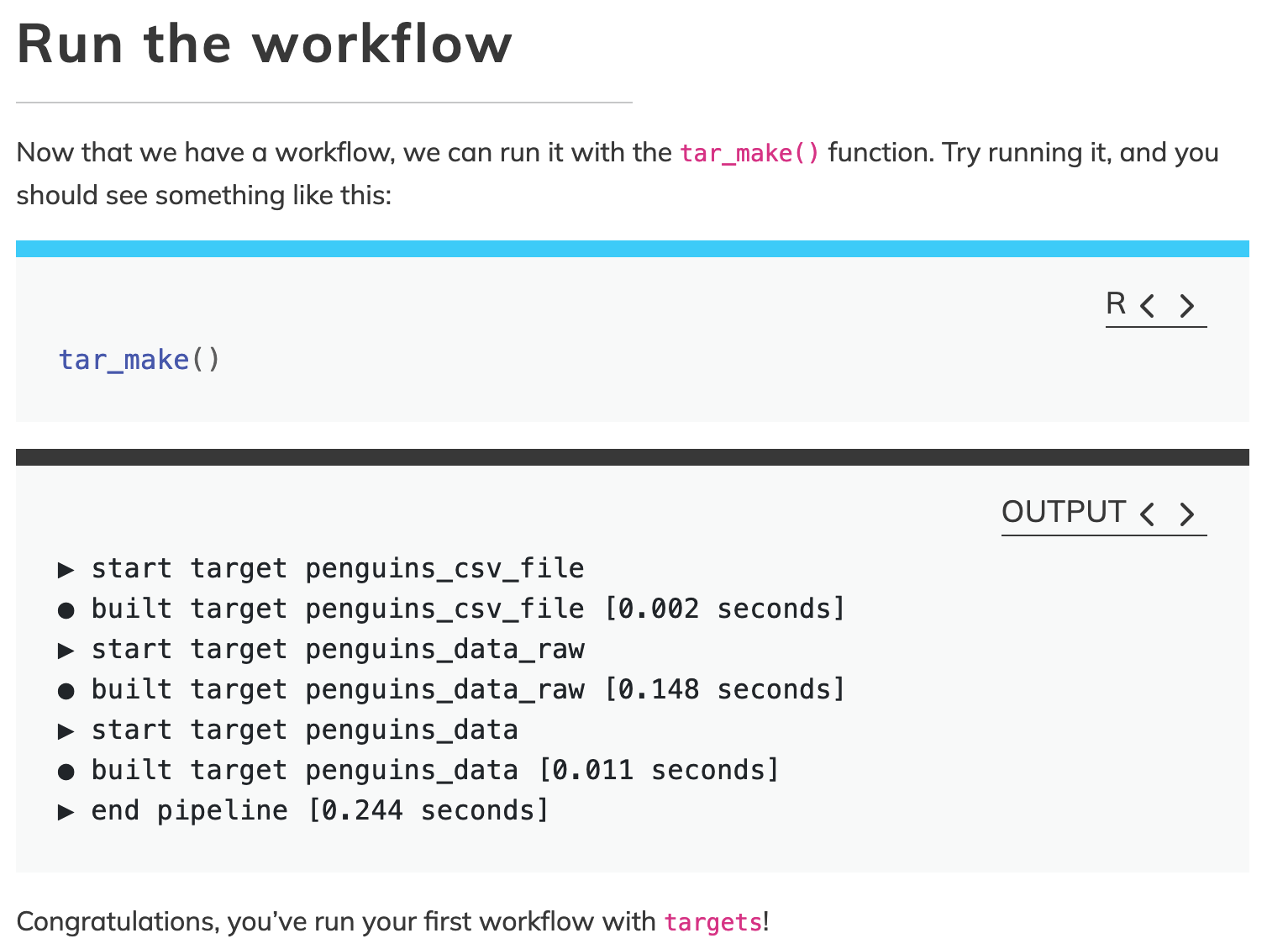Click the right chevron next to OUTPUT

[1186, 514]
